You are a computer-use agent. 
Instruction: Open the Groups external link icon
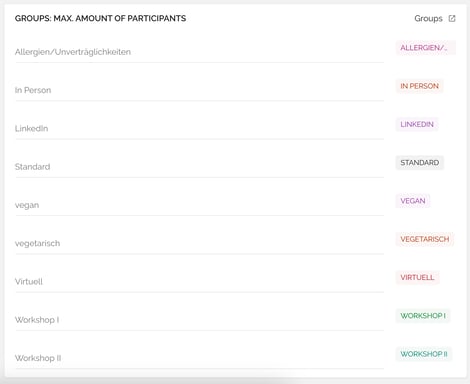click(x=452, y=18)
